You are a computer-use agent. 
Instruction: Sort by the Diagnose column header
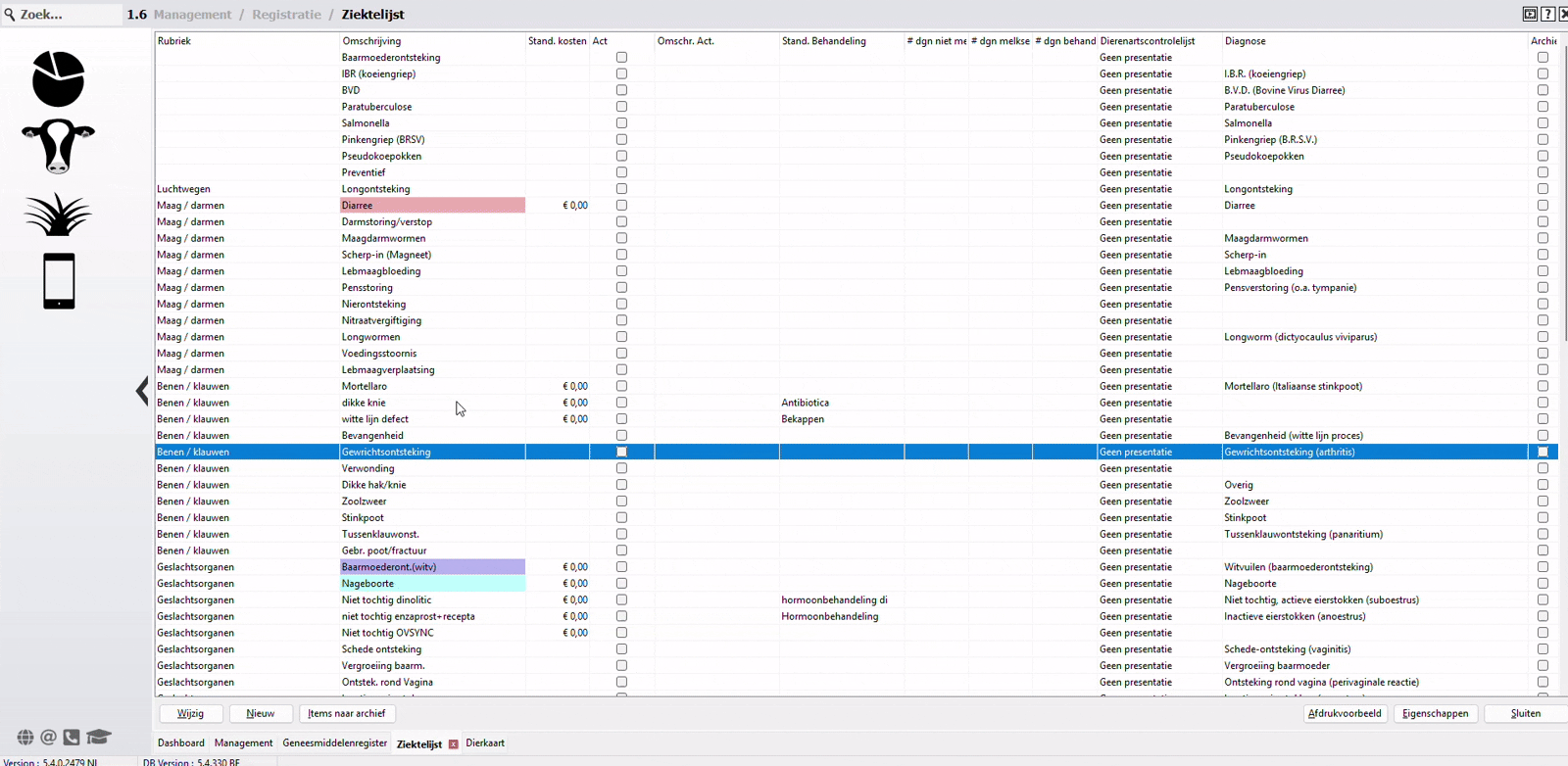coord(1374,41)
